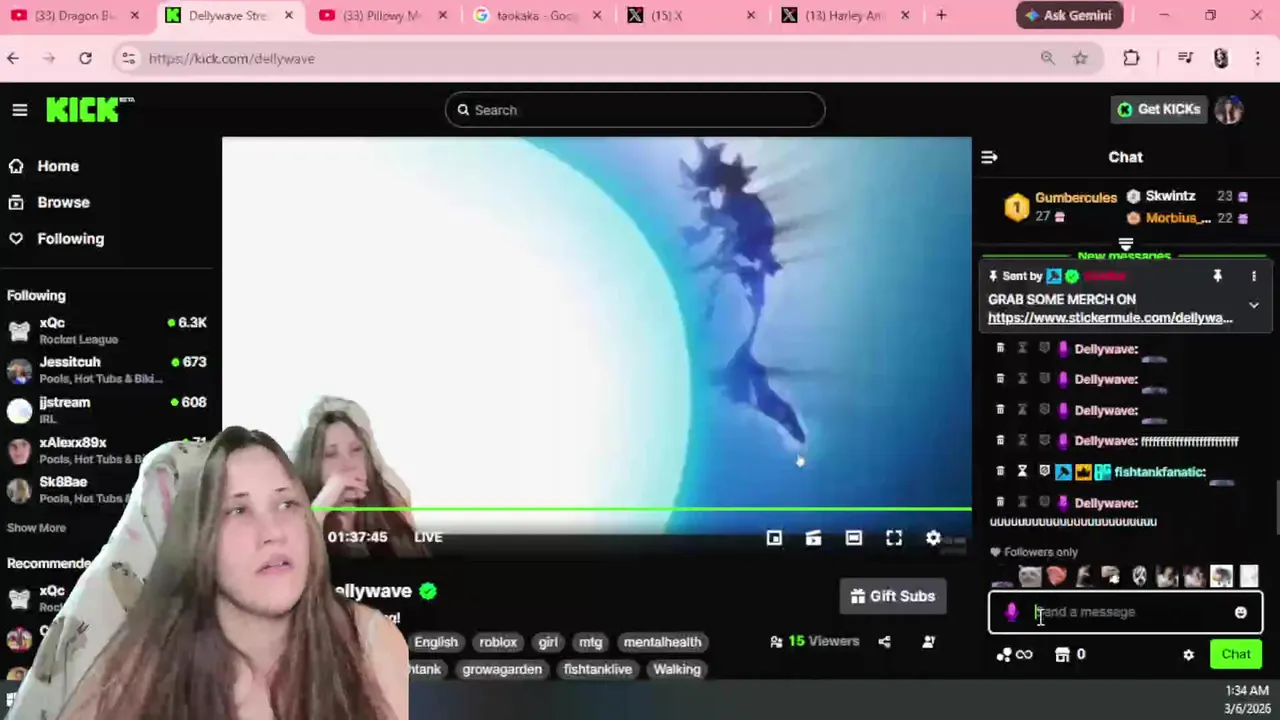Click the roblox tag
Image resolution: width=1280 pixels, height=720 pixels.
pyautogui.click(x=498, y=642)
